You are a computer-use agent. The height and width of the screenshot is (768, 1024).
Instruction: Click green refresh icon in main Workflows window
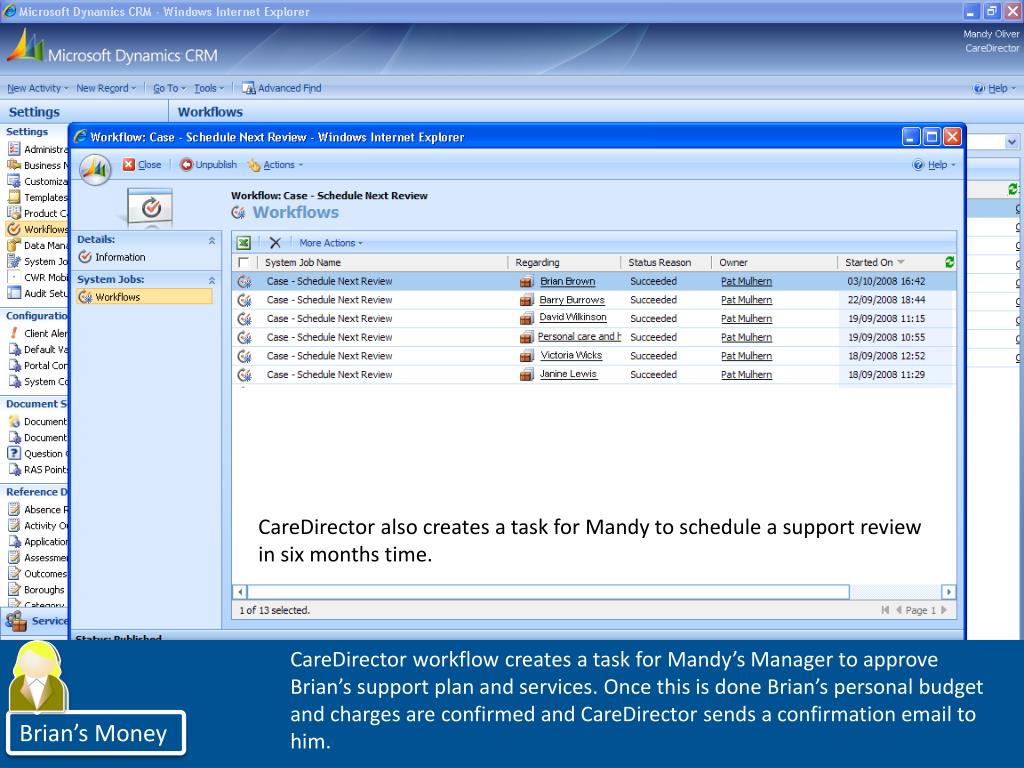point(1012,189)
